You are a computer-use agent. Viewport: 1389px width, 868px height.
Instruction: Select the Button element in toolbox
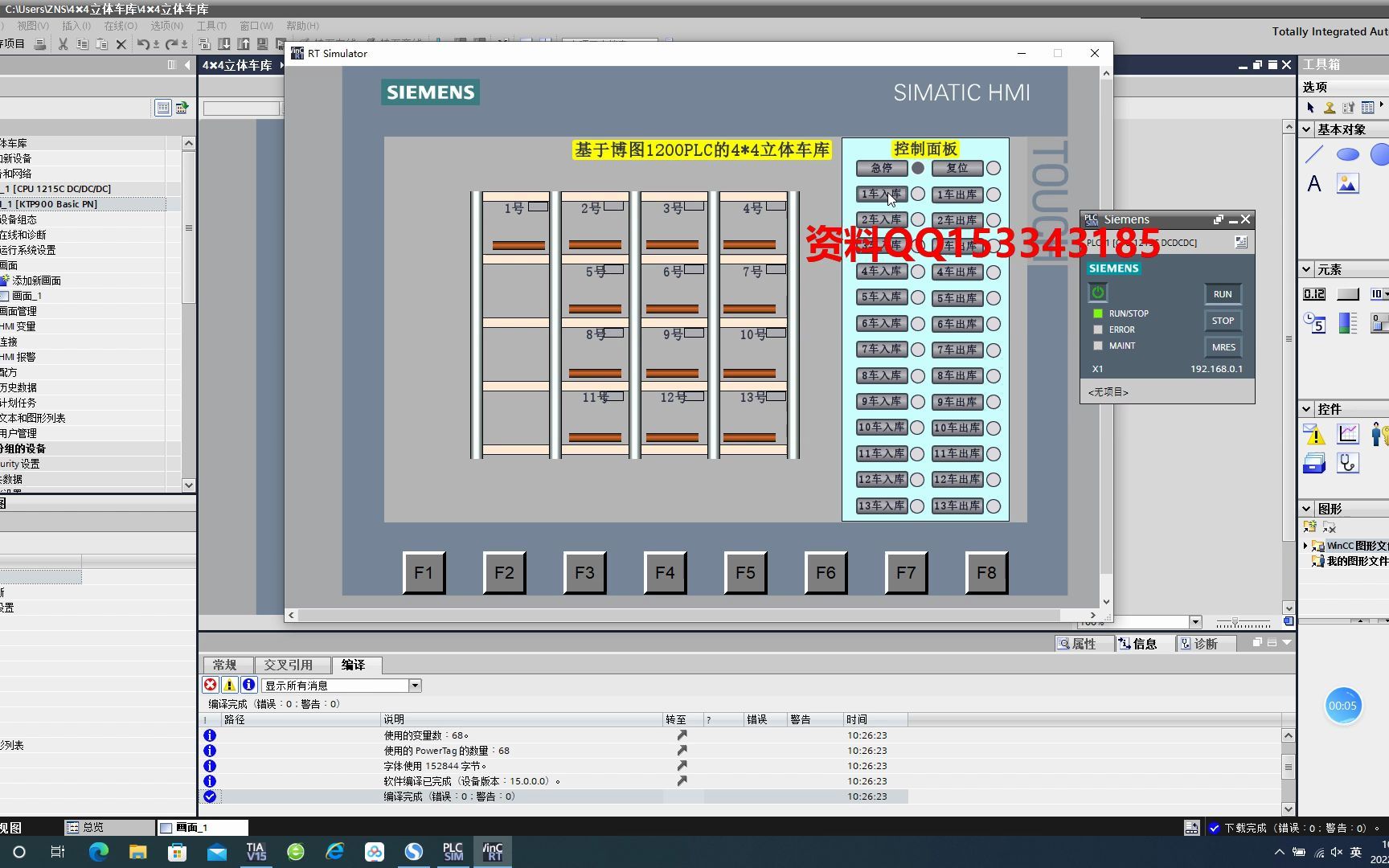(x=1348, y=294)
